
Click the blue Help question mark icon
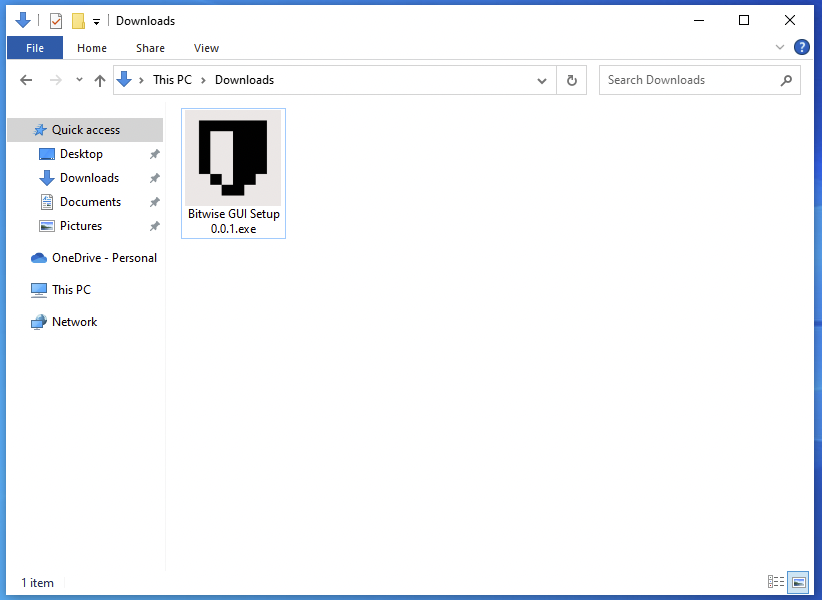(801, 47)
